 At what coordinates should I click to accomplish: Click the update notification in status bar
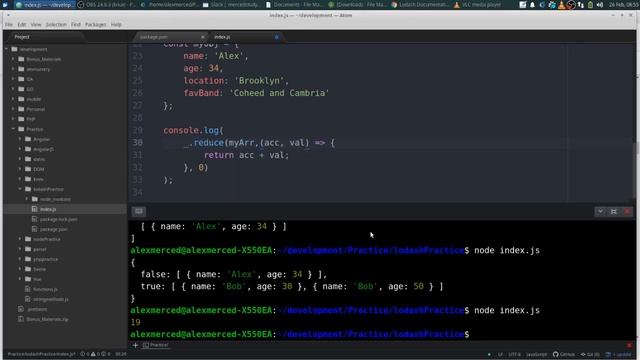pos(618,354)
